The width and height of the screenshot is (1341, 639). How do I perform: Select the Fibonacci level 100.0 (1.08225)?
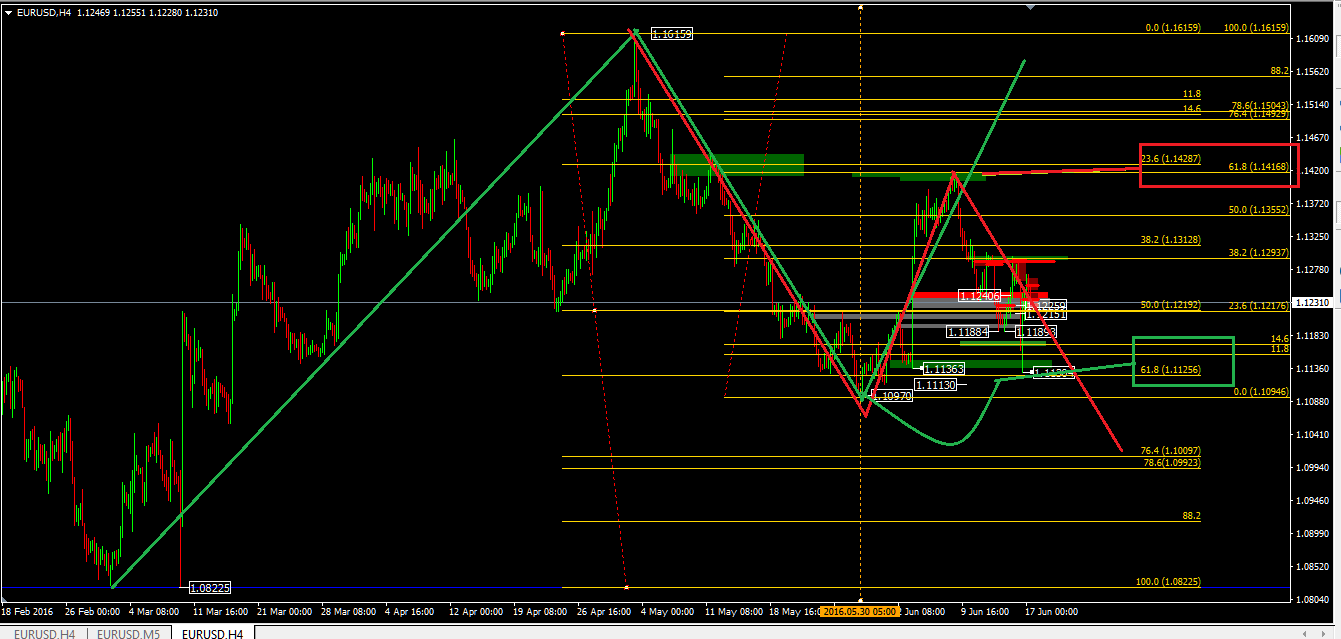pyautogui.click(x=1168, y=582)
